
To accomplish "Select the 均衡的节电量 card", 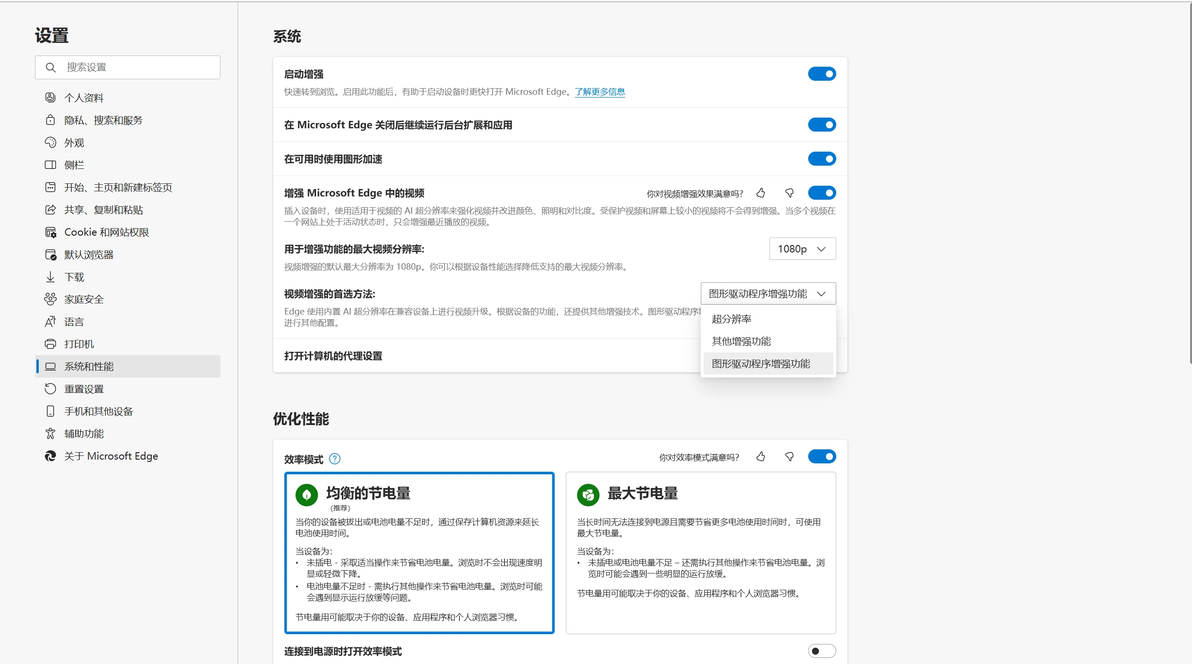I will pos(419,553).
